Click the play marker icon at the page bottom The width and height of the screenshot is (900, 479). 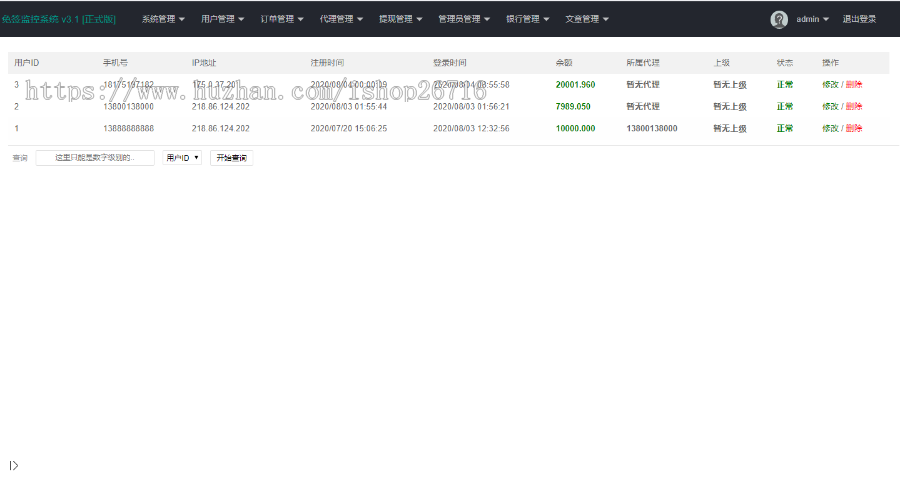click(x=14, y=465)
